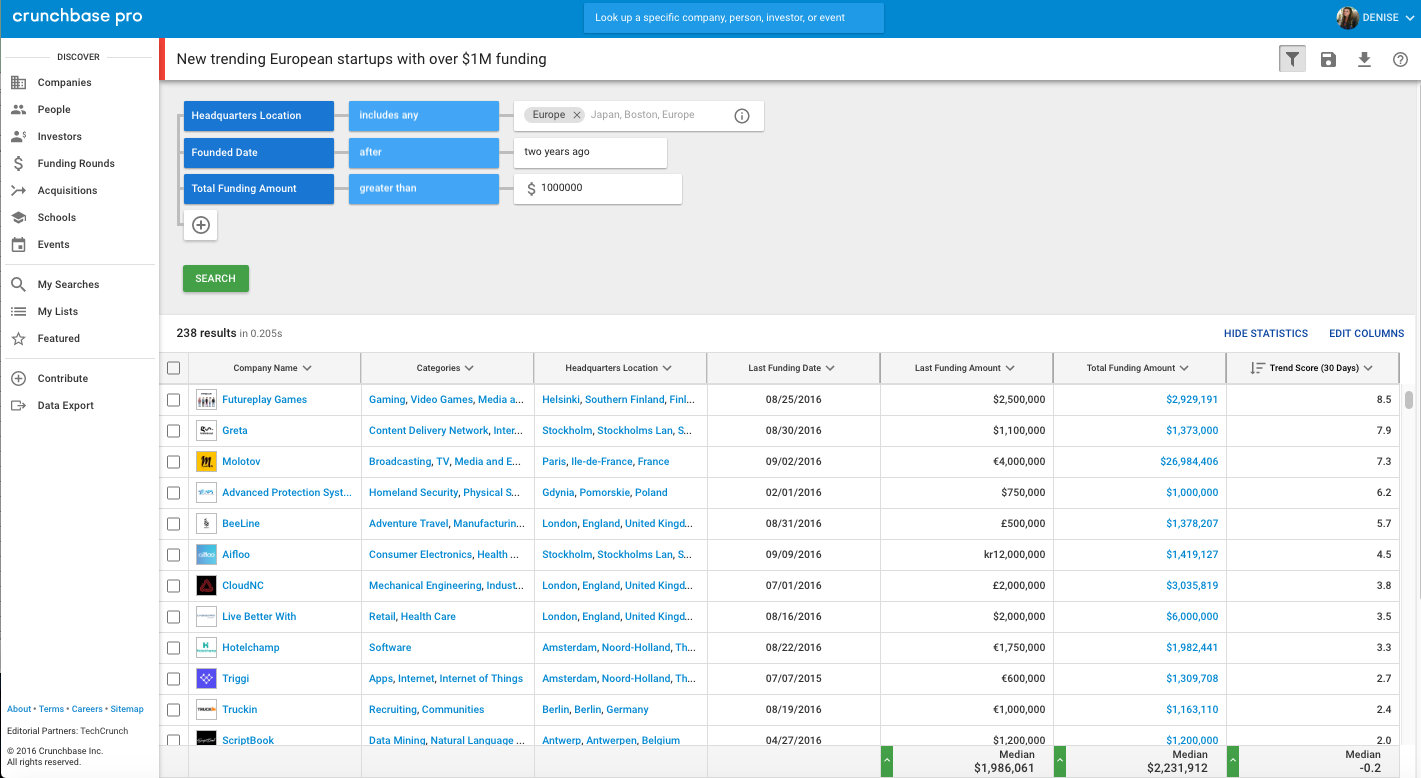Click the download results icon

tap(1364, 60)
